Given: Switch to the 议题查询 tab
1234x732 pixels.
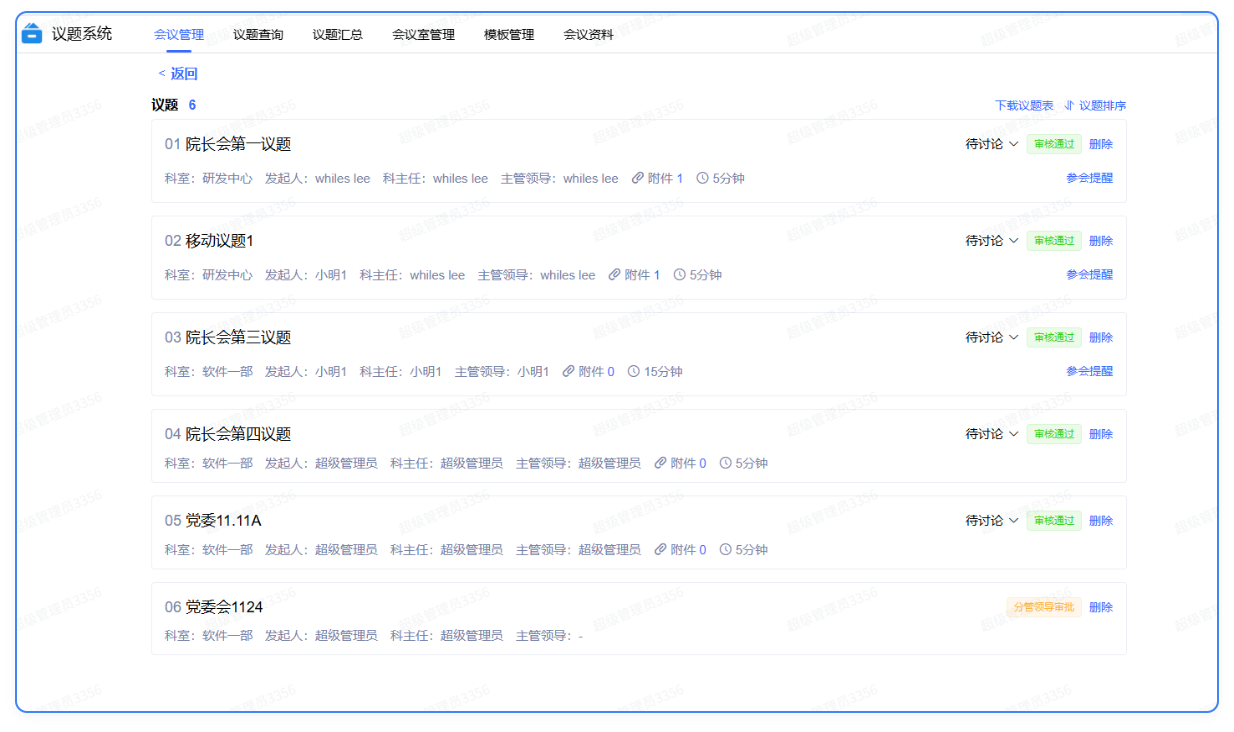Looking at the screenshot, I should tap(258, 35).
